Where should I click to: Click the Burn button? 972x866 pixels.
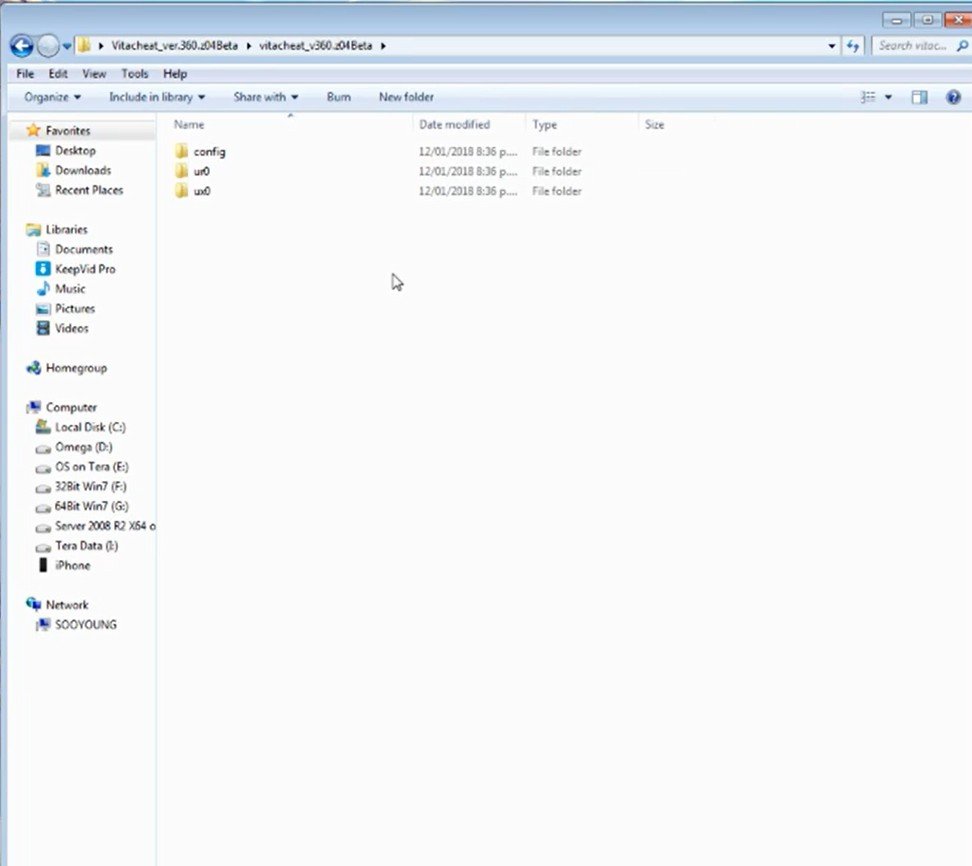[338, 97]
